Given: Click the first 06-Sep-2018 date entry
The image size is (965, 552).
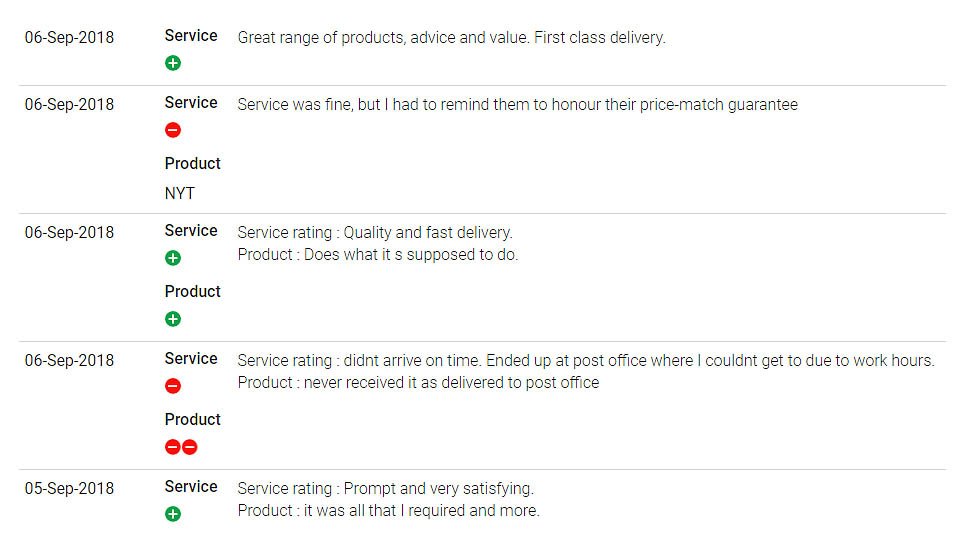Looking at the screenshot, I should point(69,38).
